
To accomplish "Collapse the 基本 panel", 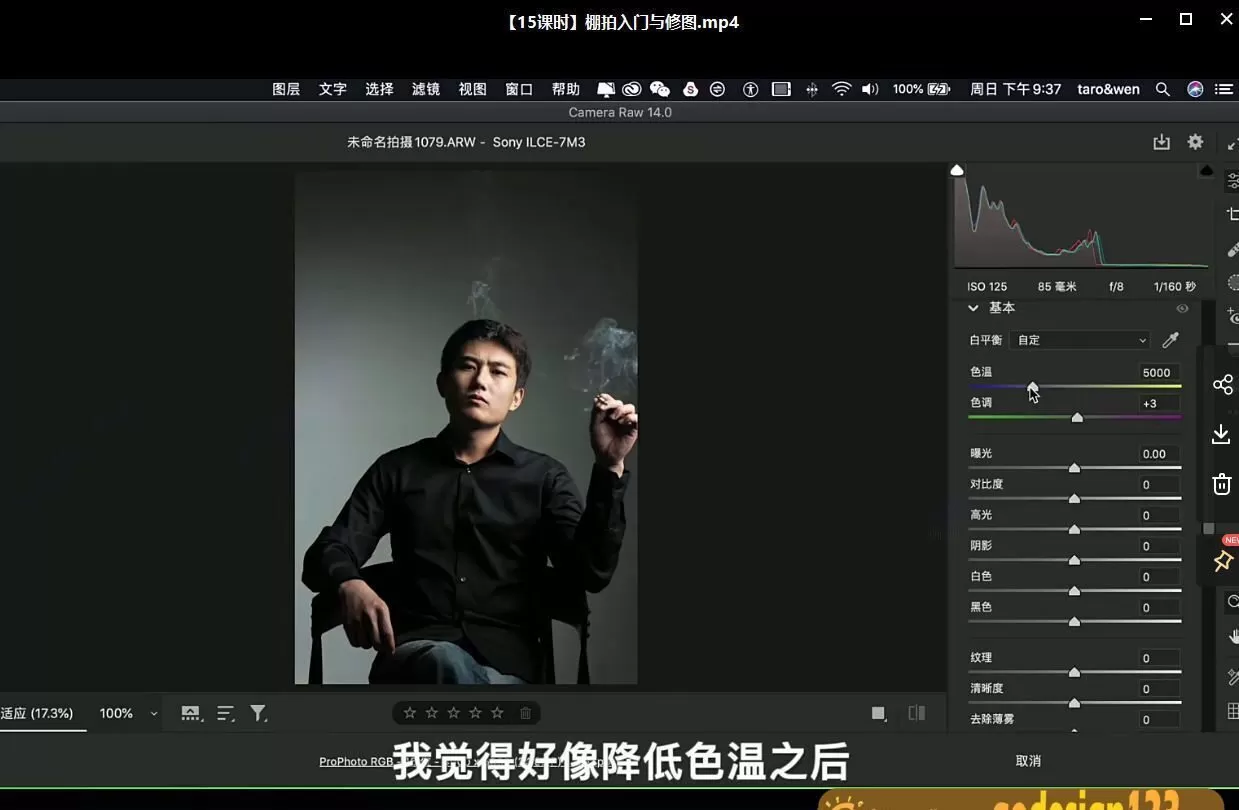I will (x=972, y=308).
